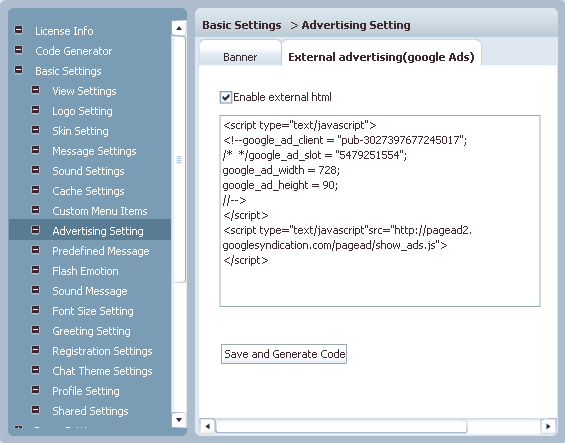Open Sound Settings
Viewport: 565px width, 443px height.
(88, 171)
